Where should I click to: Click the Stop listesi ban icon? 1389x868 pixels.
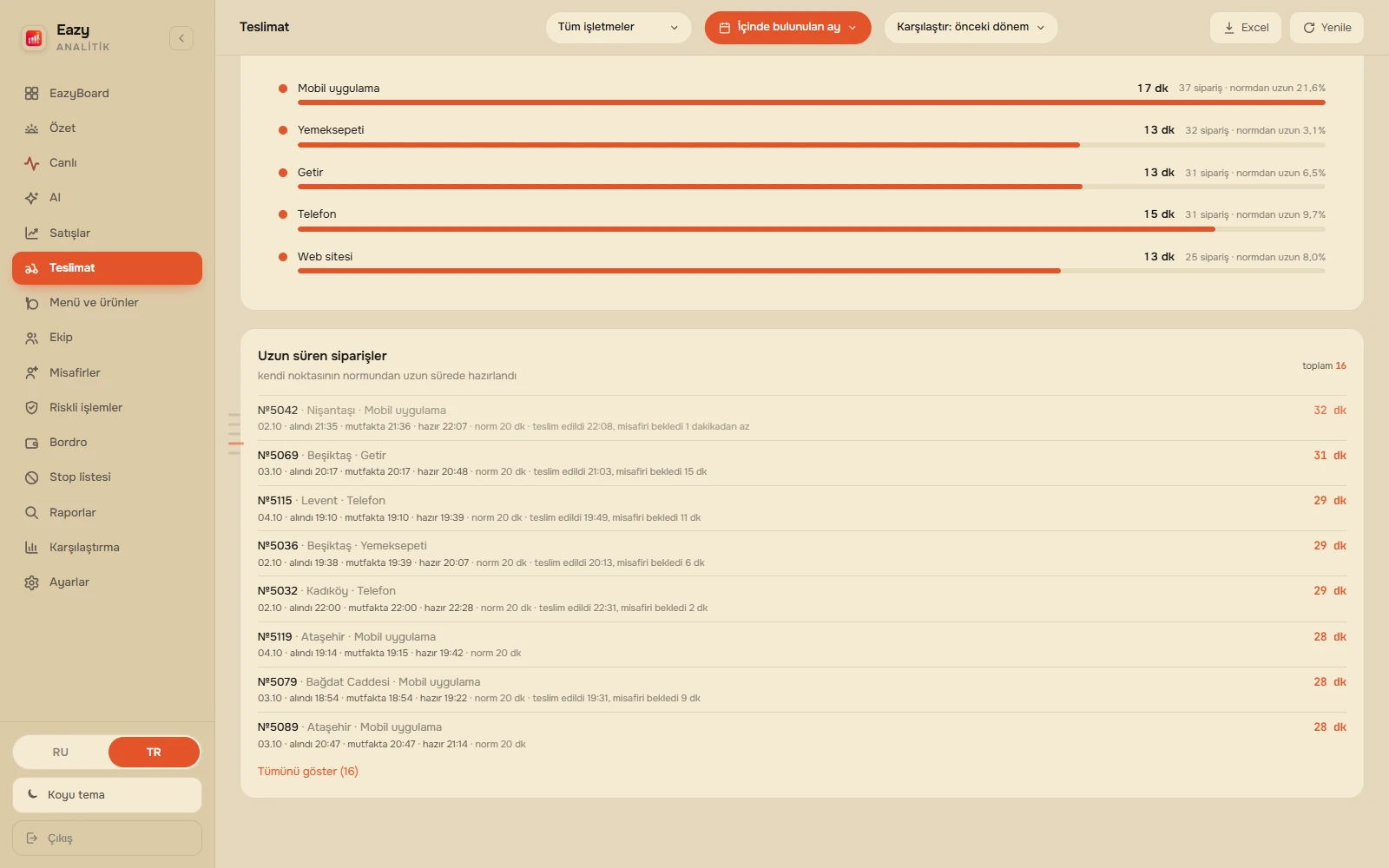(x=32, y=477)
